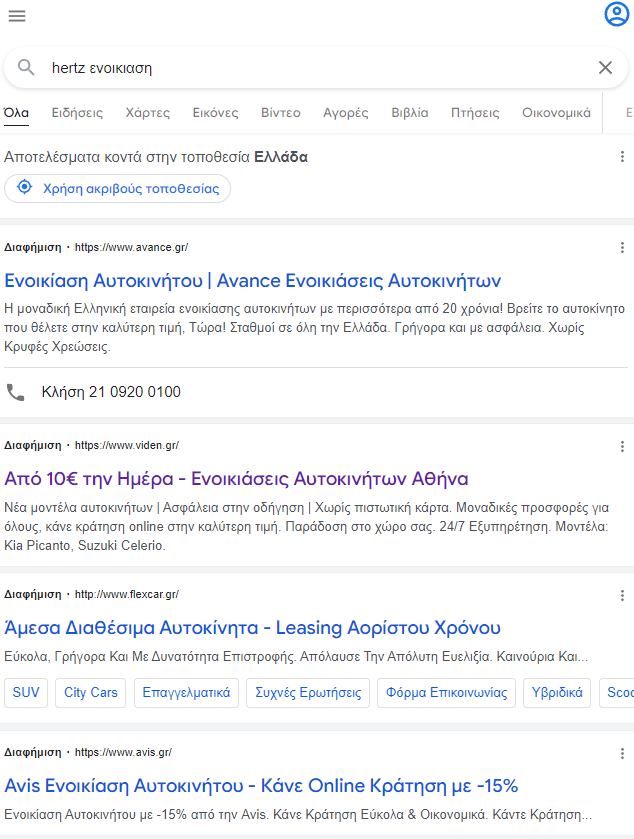Screen dimensions: 634x839
Task: Click the SUV sitelink chip
Action: point(26,692)
